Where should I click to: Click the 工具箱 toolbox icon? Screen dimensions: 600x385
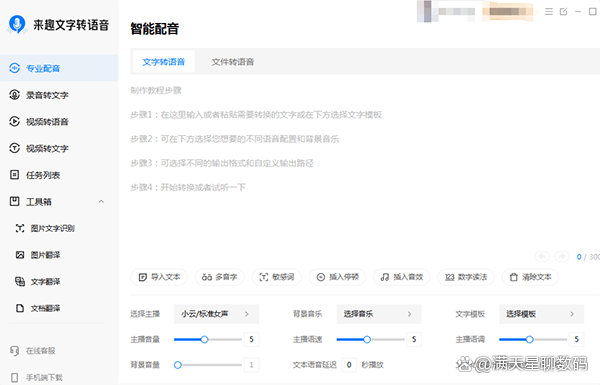tap(15, 201)
